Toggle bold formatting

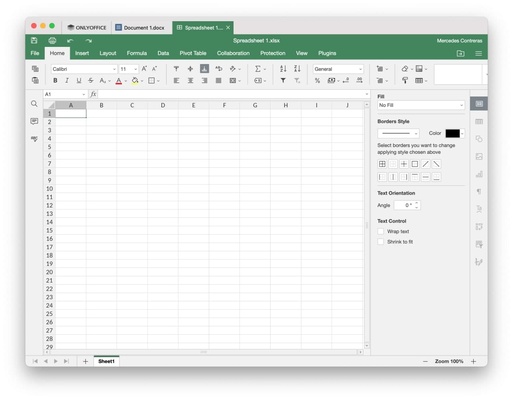click(x=55, y=80)
